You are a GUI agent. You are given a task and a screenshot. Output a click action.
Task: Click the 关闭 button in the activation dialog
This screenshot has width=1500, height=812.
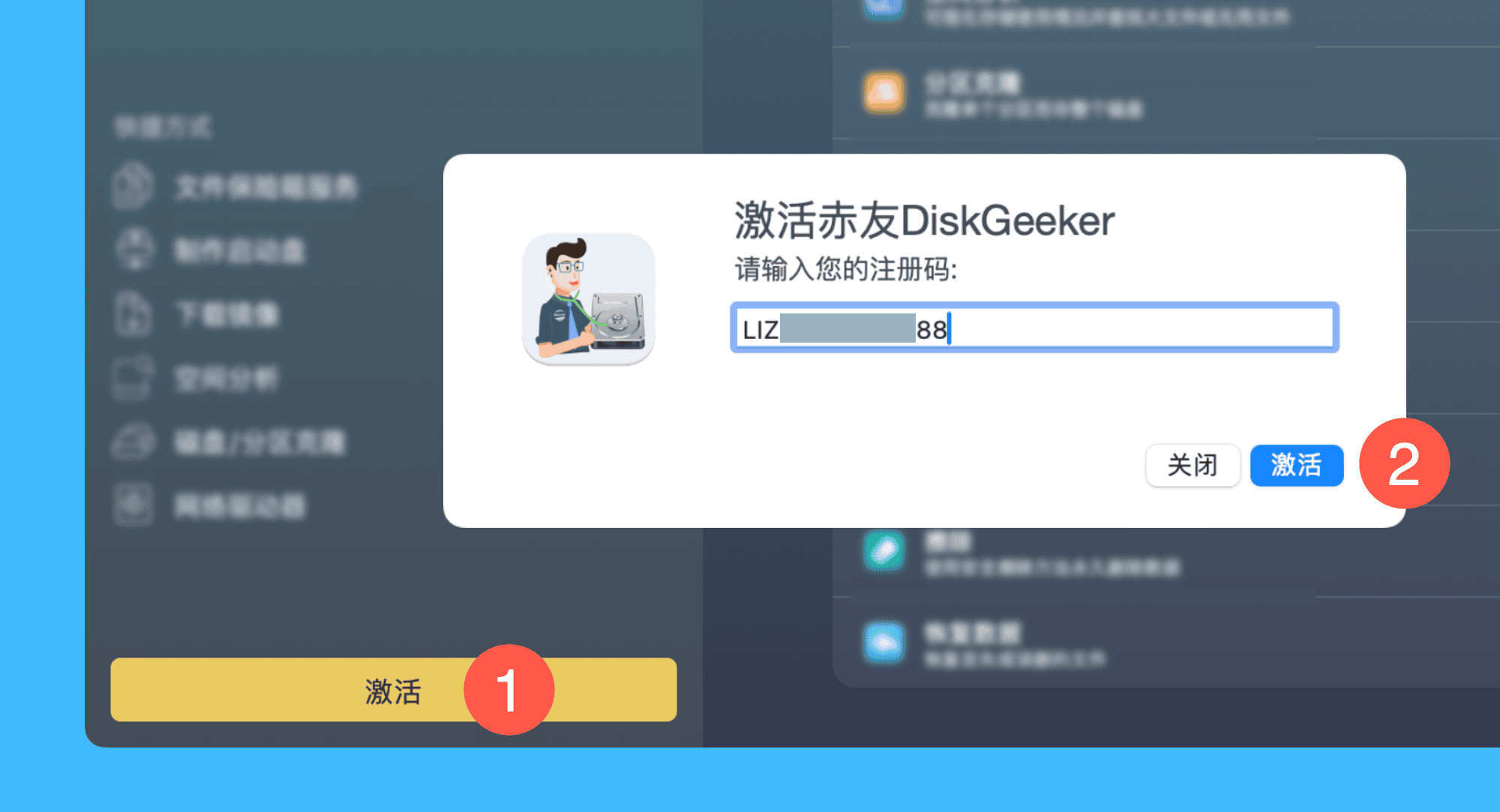click(x=1192, y=466)
